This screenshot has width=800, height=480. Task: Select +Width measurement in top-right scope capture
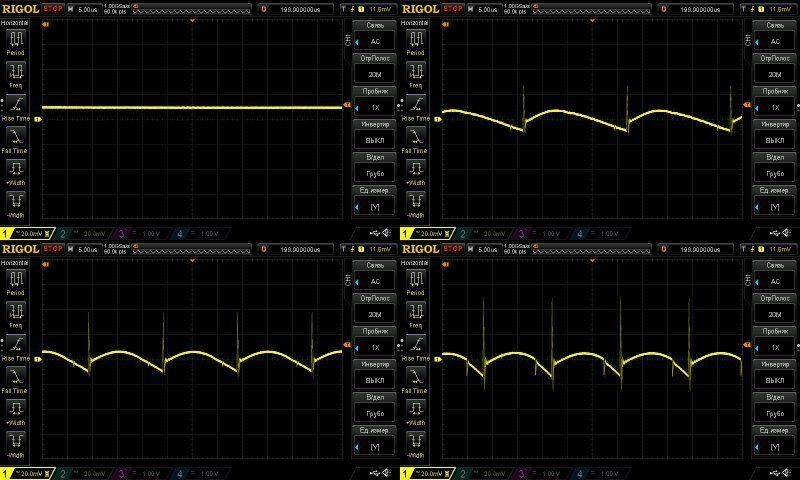(415, 173)
